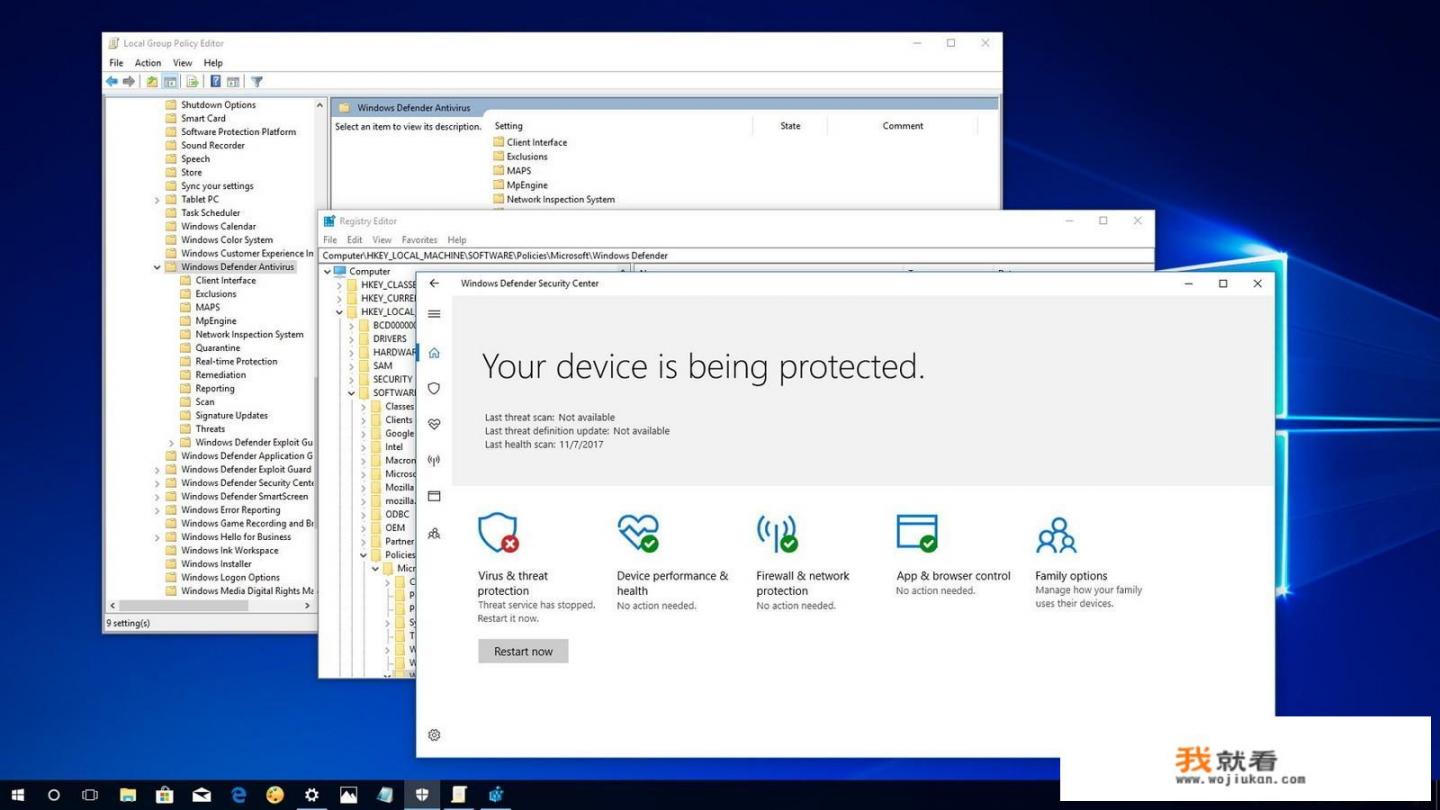Select Real-time Protection in policy tree
Image resolution: width=1440 pixels, height=810 pixels.
[x=236, y=362]
